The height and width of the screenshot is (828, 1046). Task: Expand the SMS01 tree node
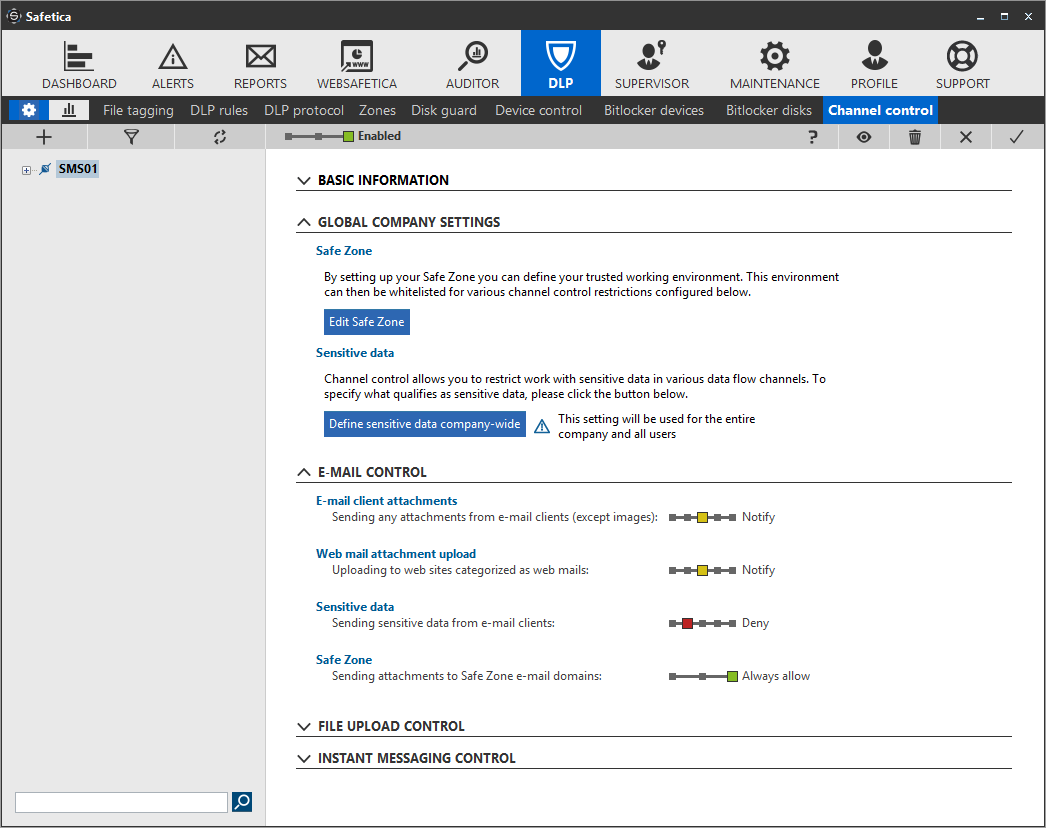coord(26,170)
